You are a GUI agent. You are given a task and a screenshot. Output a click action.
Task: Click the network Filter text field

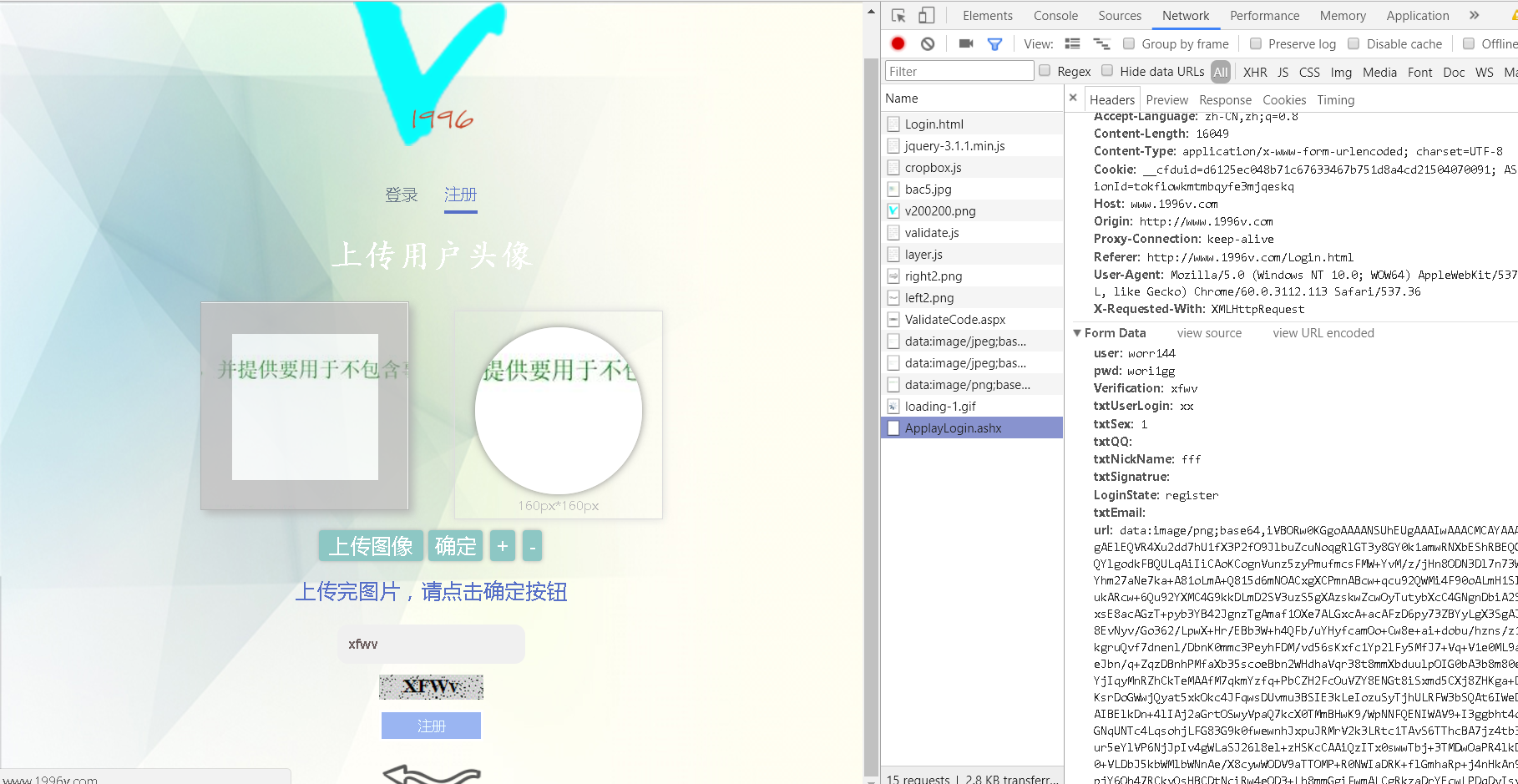(x=959, y=72)
